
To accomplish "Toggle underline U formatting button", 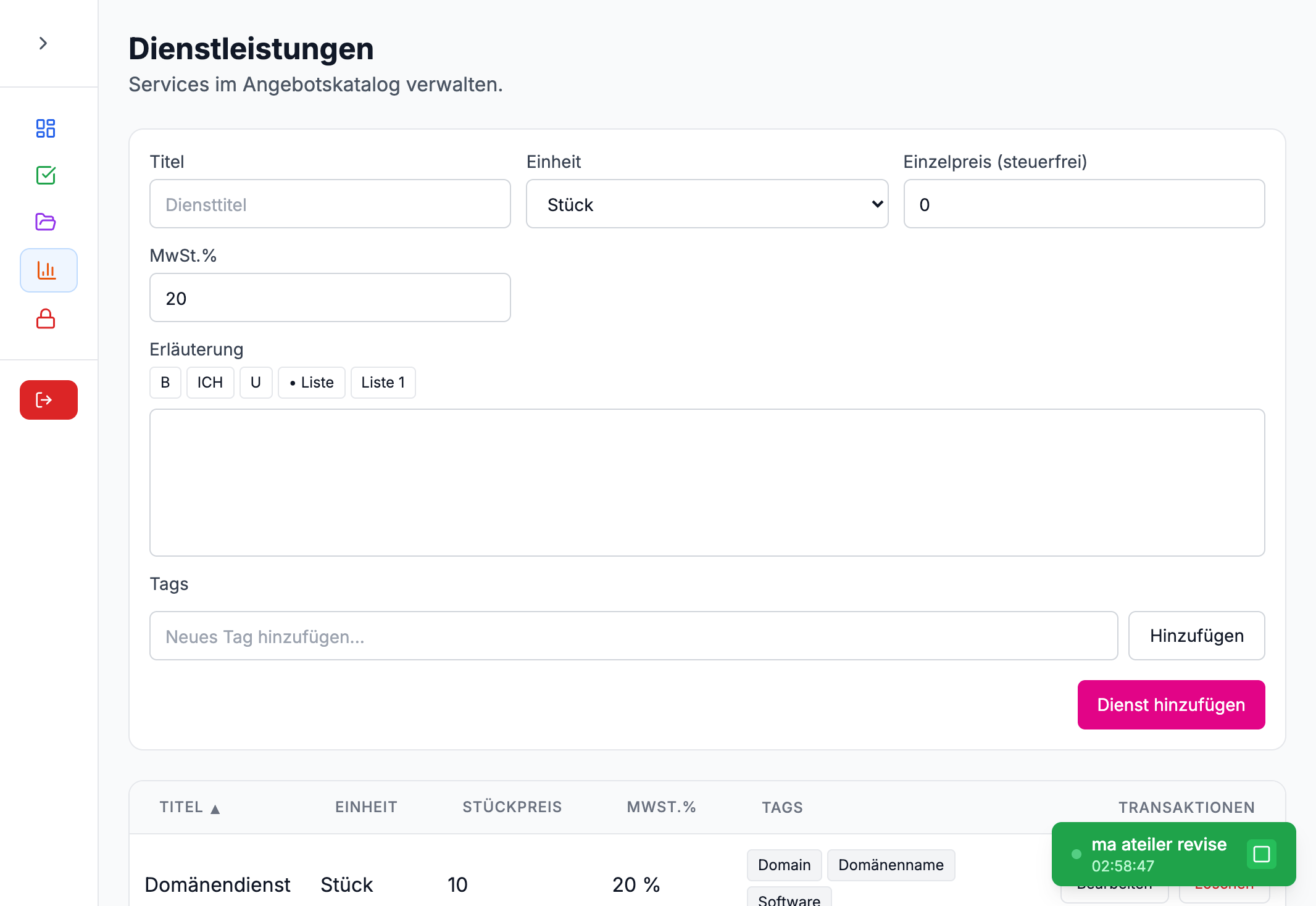I will 256,383.
